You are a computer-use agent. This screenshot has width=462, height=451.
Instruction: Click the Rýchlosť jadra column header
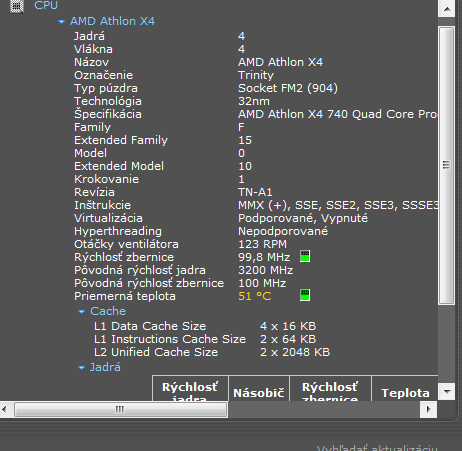190,389
